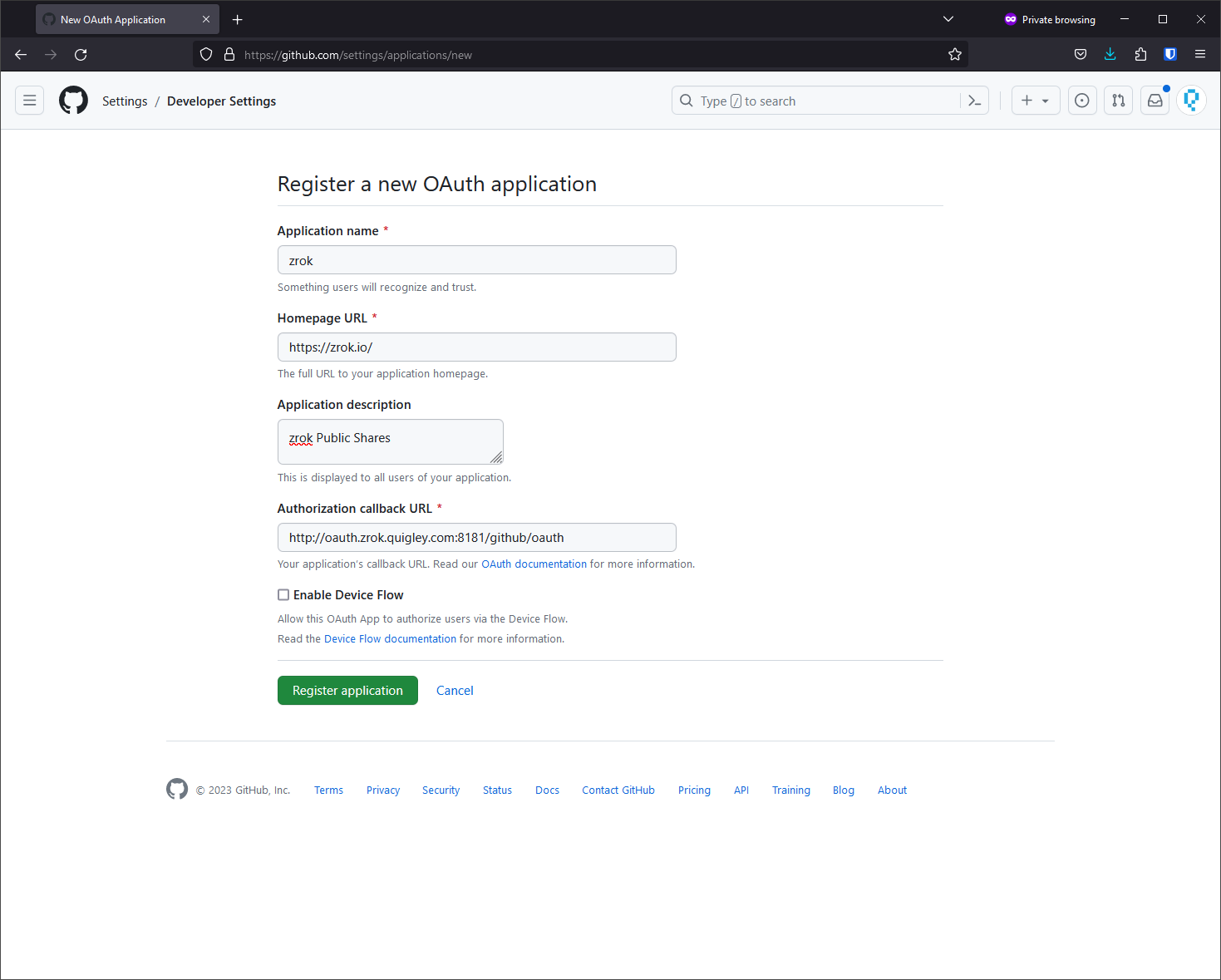
Task: Enable the Device Flow checkbox
Action: click(283, 595)
